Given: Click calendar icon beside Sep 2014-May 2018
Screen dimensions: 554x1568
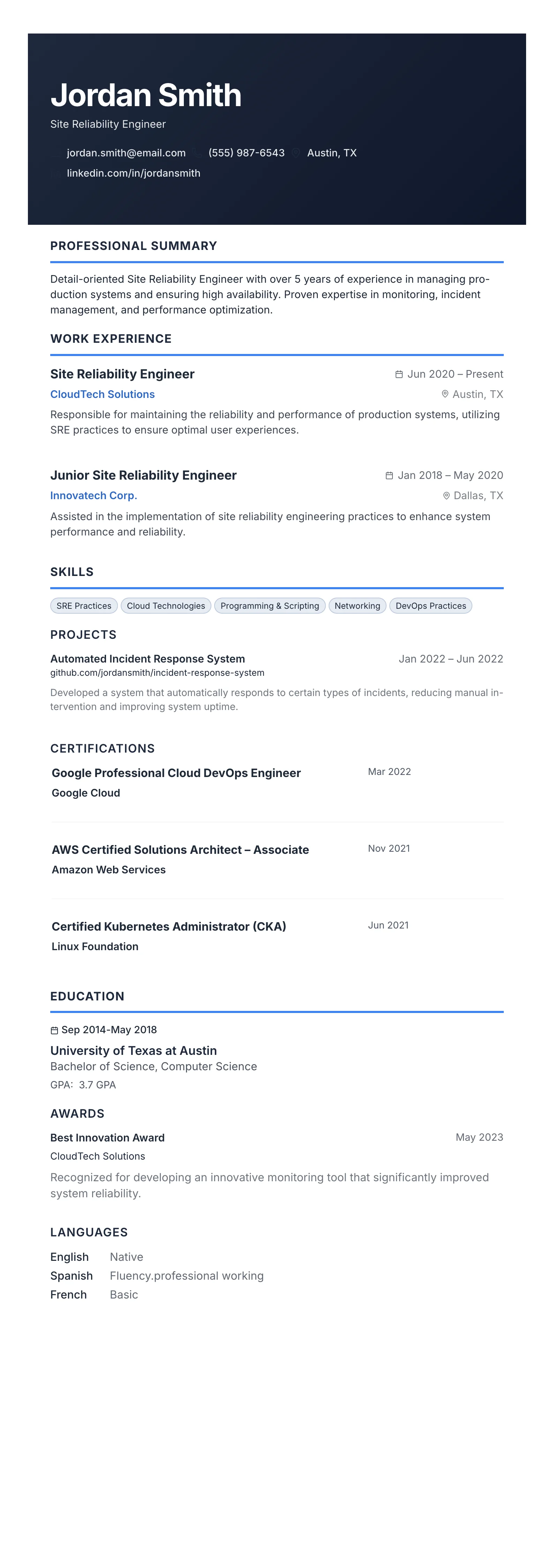Looking at the screenshot, I should (54, 1030).
